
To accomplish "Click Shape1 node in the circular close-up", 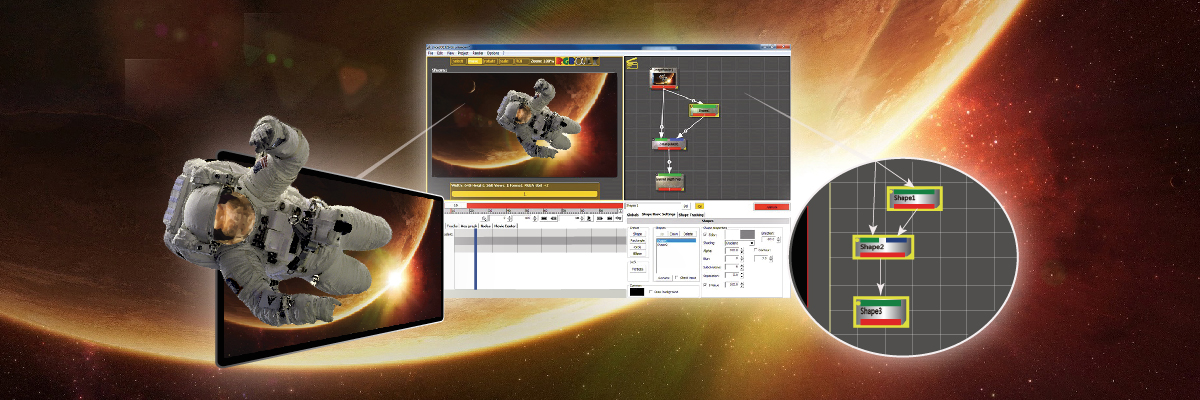I will (x=915, y=199).
